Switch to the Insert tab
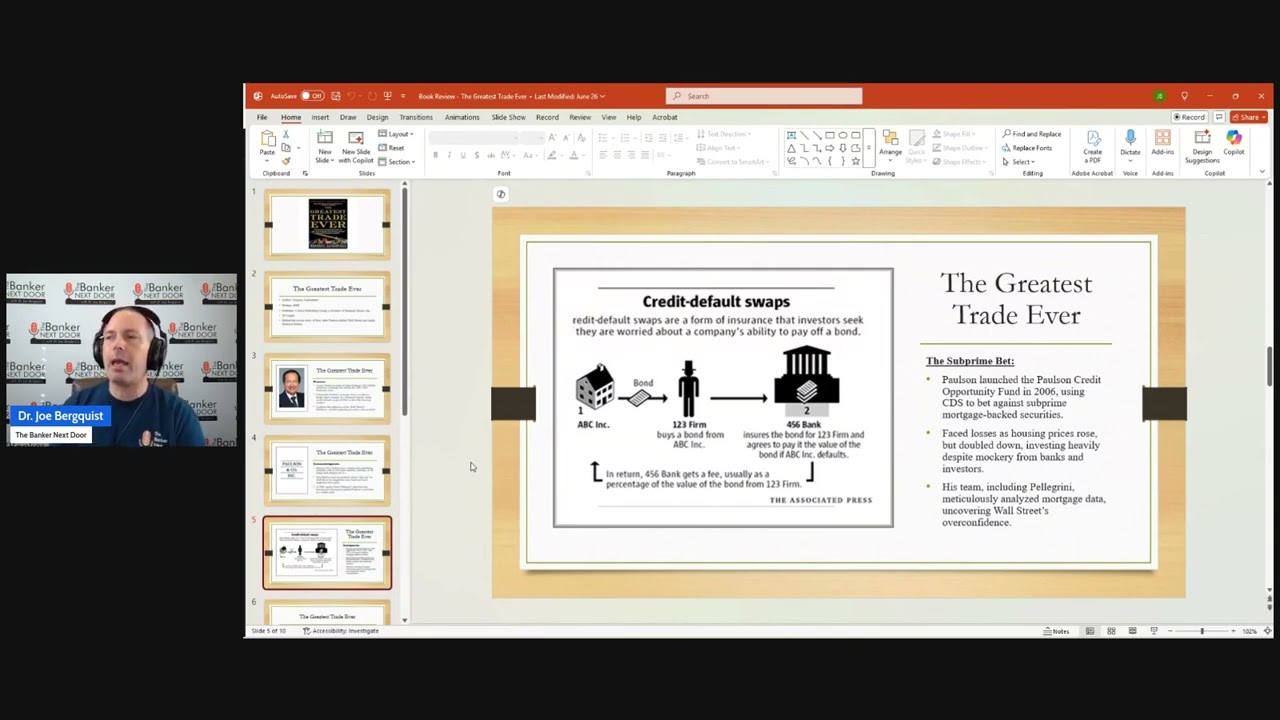This screenshot has width=1280, height=720. (x=320, y=117)
